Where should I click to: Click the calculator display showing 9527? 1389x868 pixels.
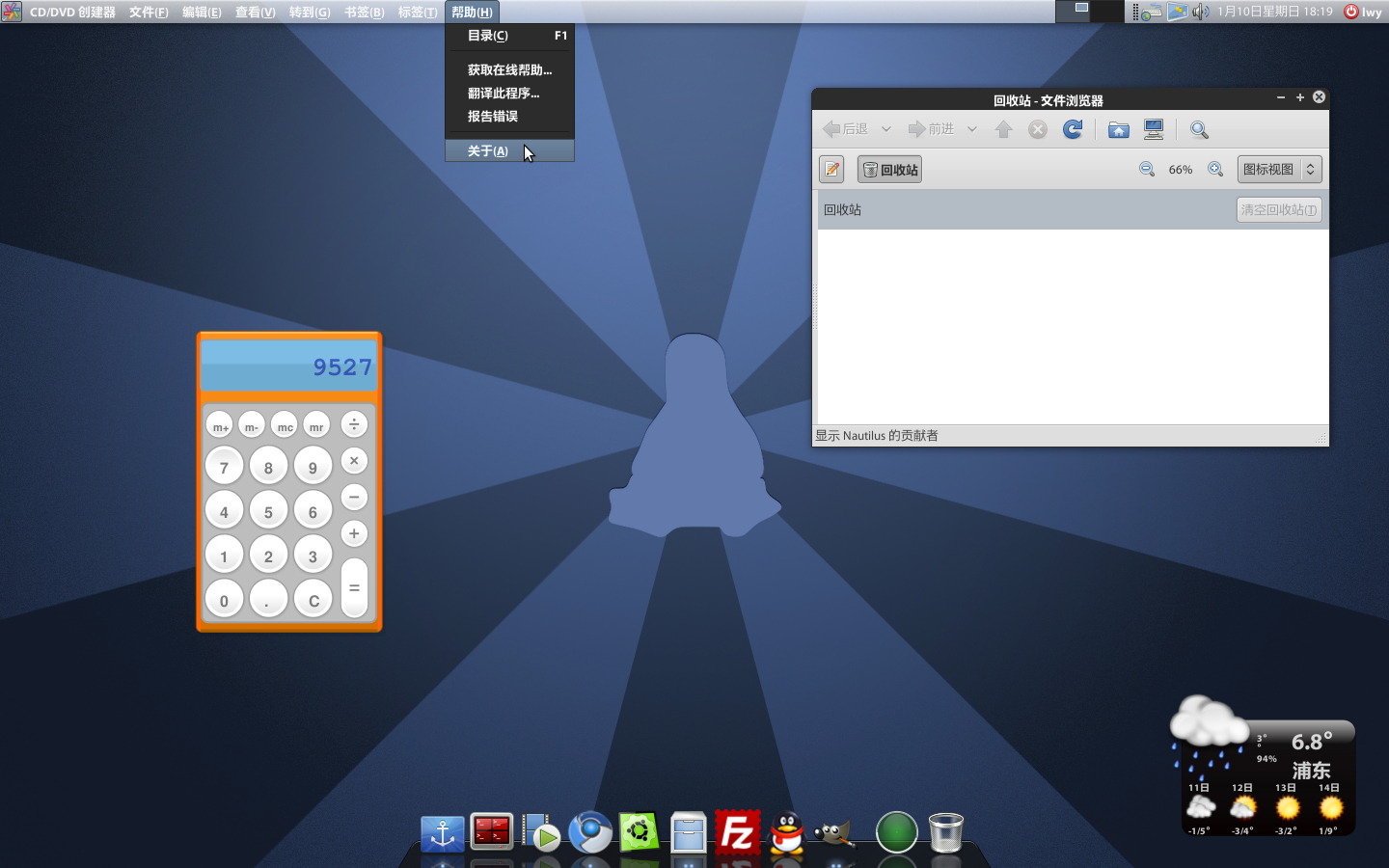tap(289, 366)
